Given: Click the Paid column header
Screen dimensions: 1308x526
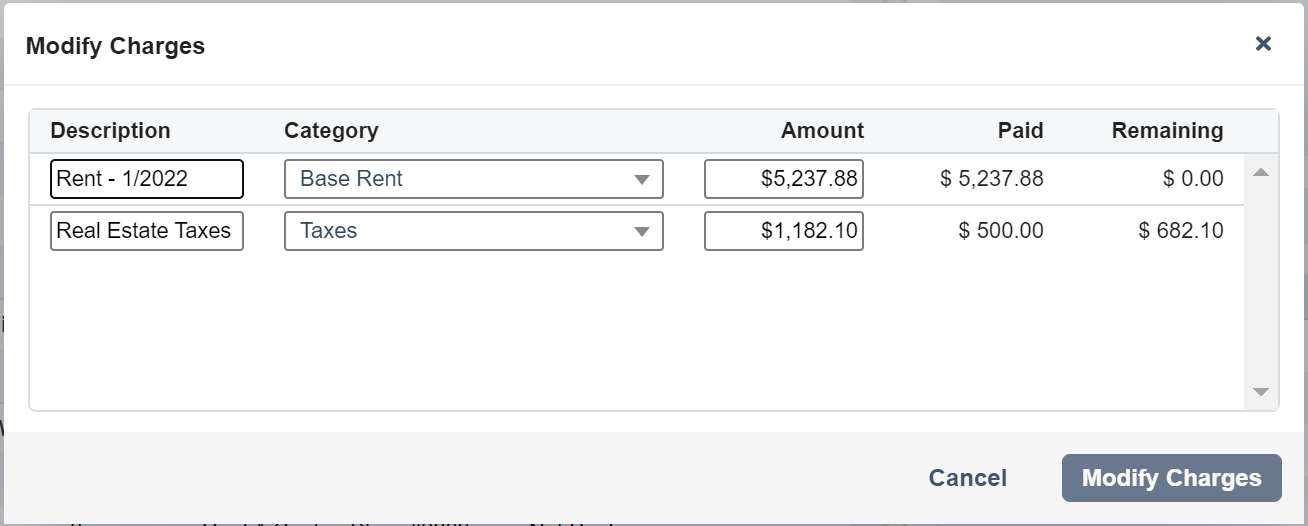Looking at the screenshot, I should (1020, 131).
